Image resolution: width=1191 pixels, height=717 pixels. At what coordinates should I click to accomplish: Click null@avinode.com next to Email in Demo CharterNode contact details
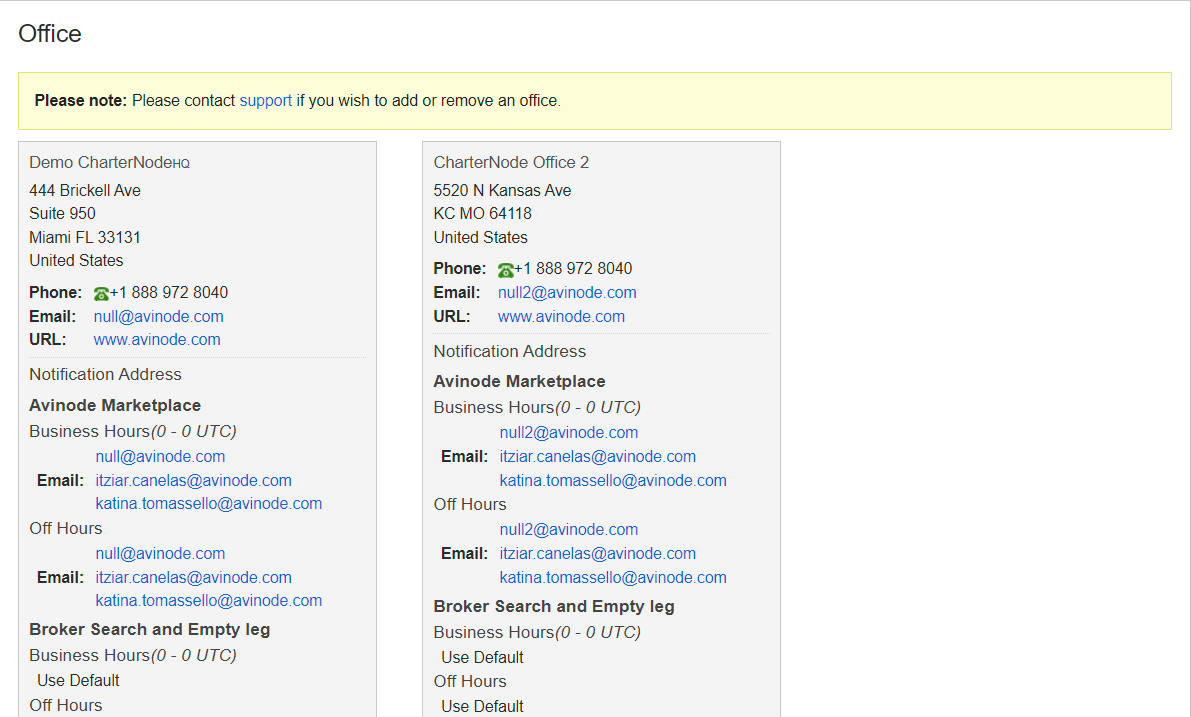coord(159,316)
